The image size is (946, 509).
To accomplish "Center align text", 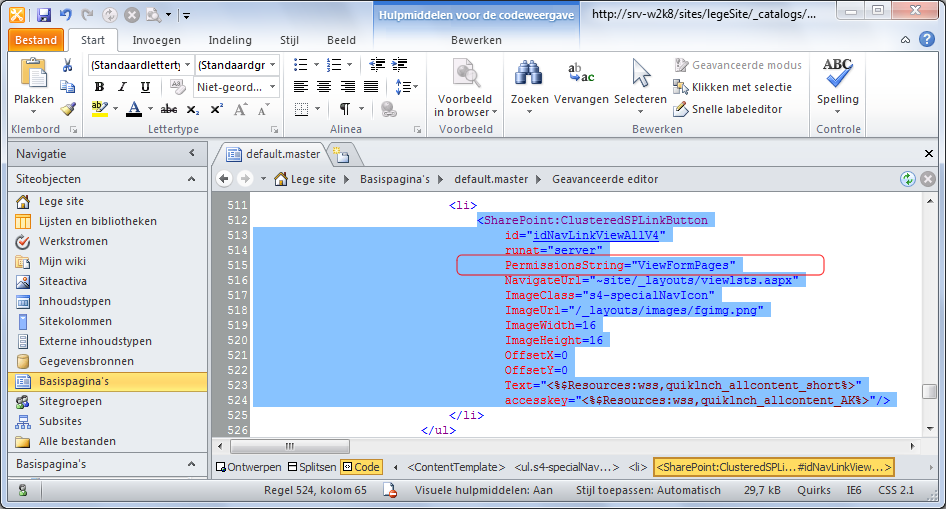I will pyautogui.click(x=324, y=87).
